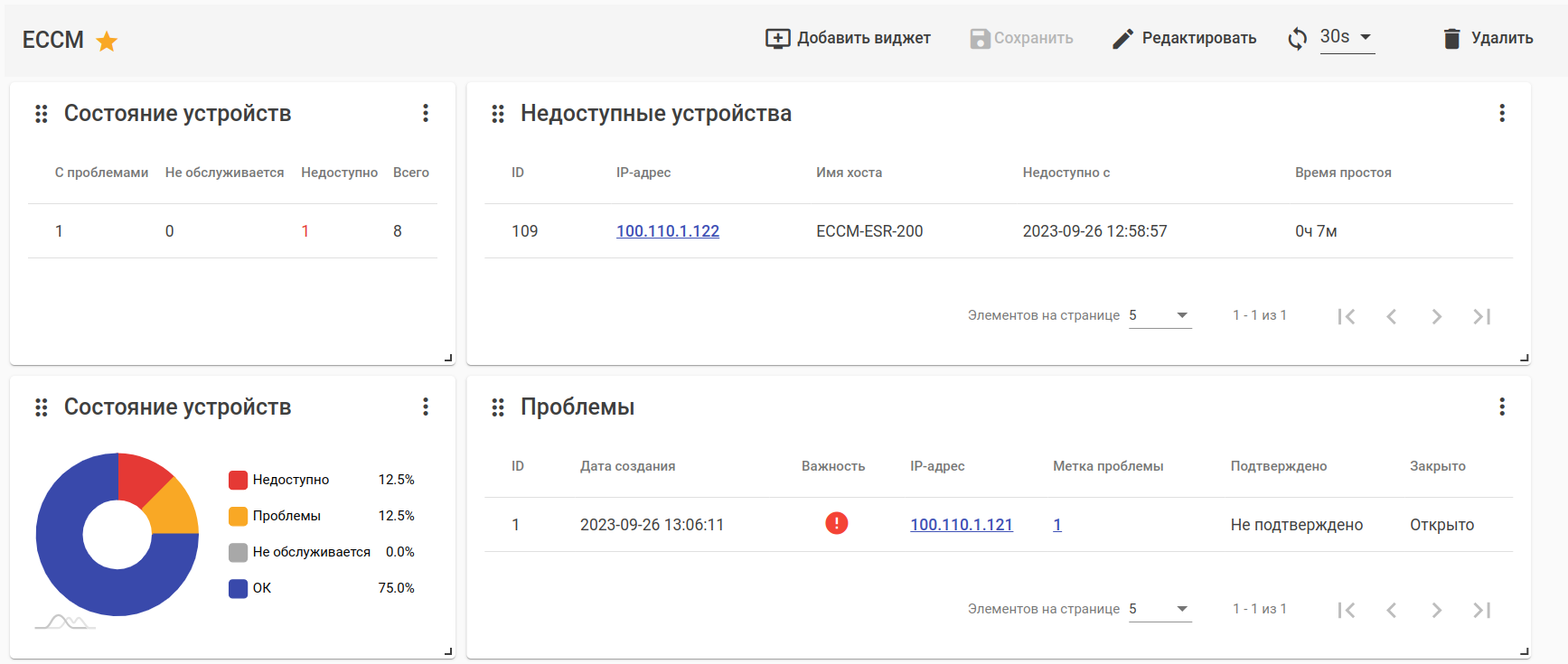This screenshot has width=1568, height=664.
Task: Expand items-per-page dropdown in Problems widget
Action: click(x=1160, y=609)
